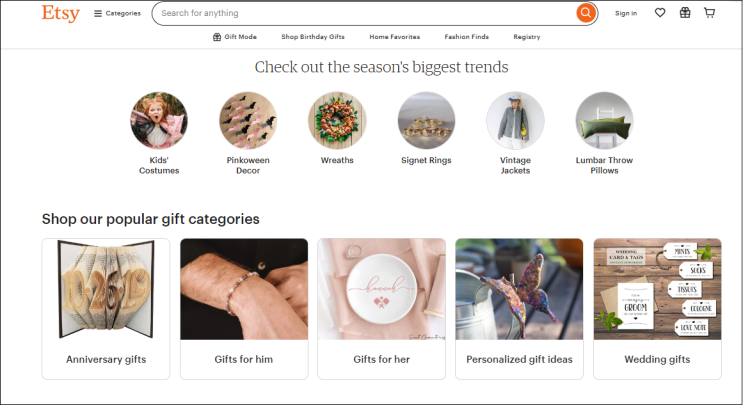
Task: Open the shopping cart icon
Action: coord(709,13)
